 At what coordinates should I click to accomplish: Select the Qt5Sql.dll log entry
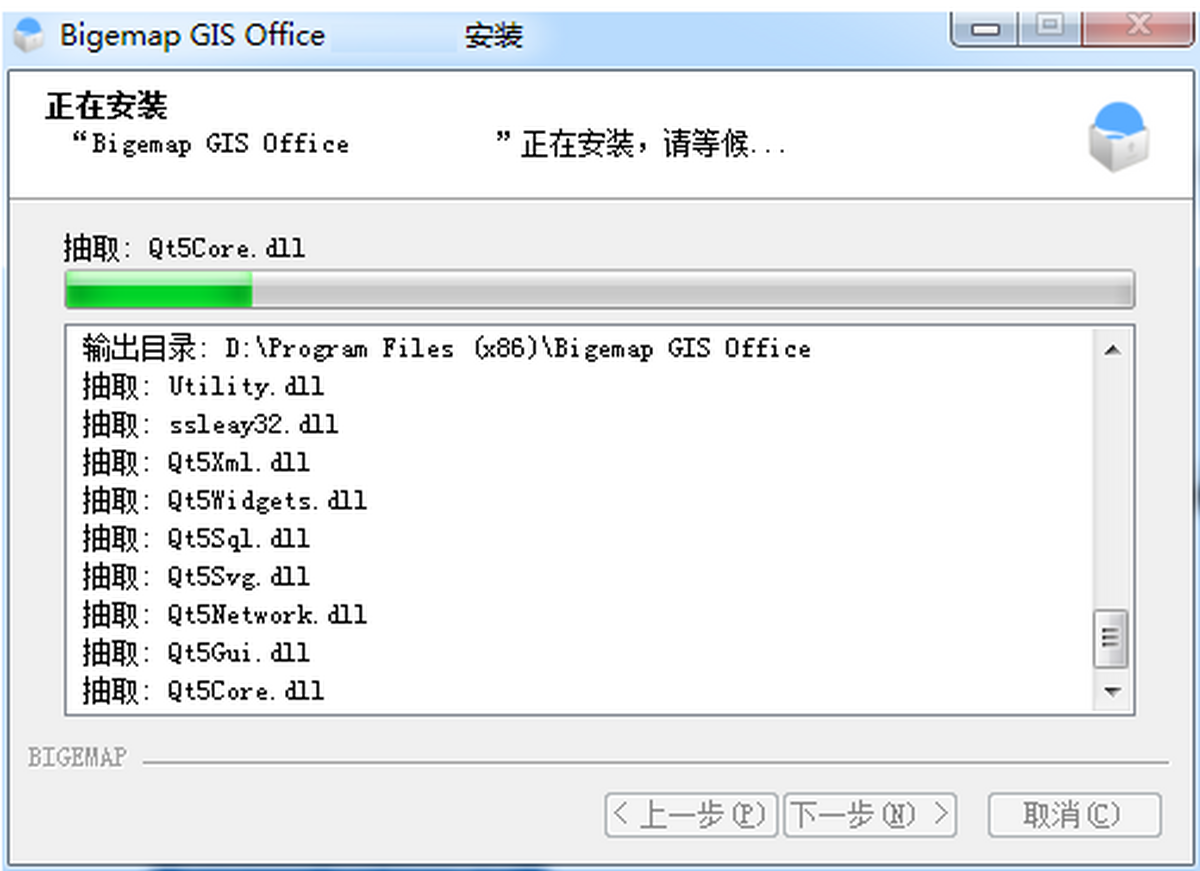click(196, 538)
